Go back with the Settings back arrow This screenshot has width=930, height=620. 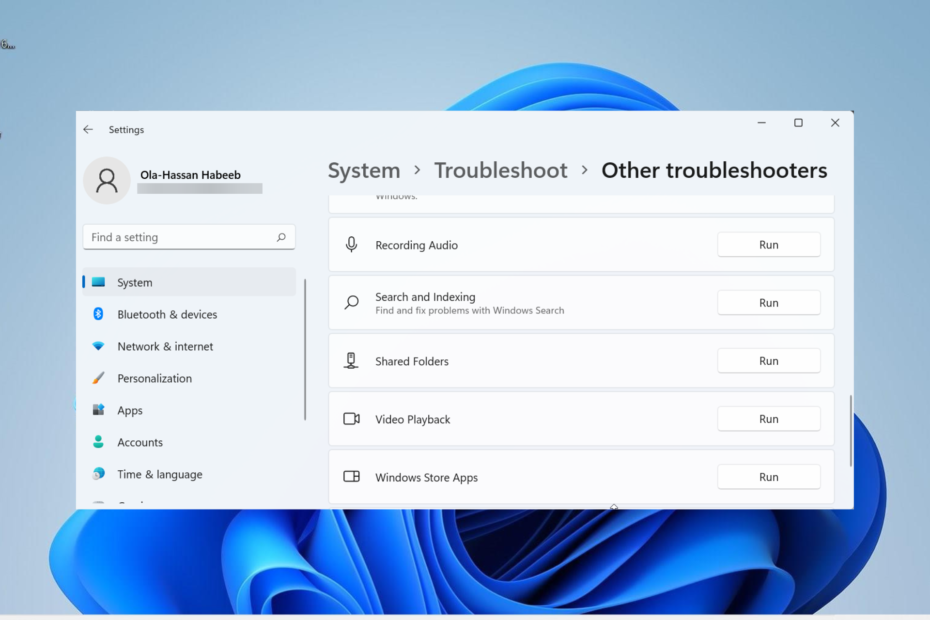click(88, 129)
